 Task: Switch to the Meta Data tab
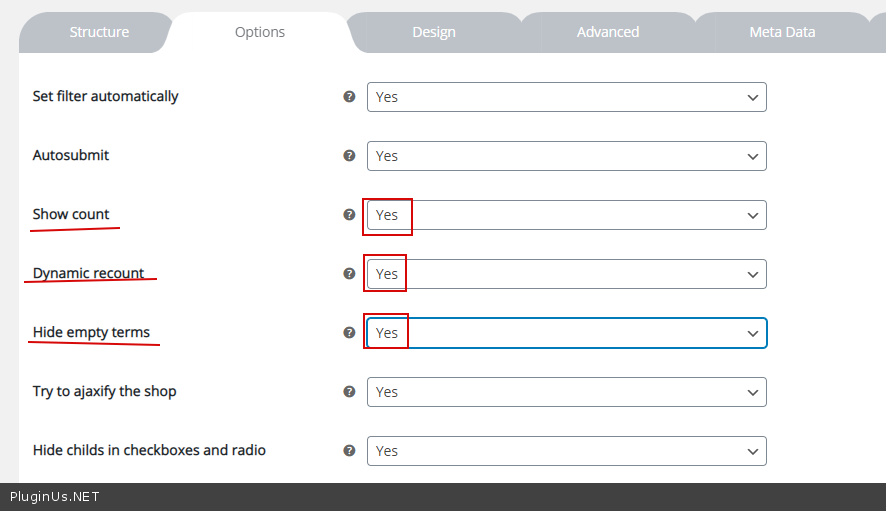pos(782,32)
